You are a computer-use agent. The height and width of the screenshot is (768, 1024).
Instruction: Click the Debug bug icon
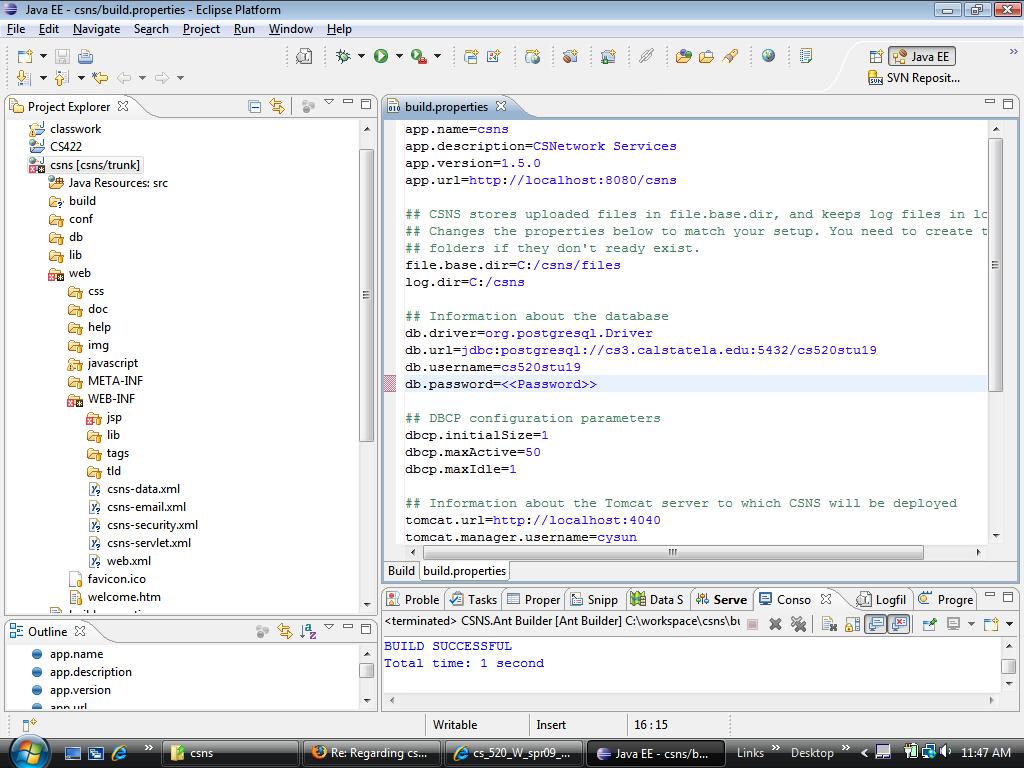coord(344,57)
